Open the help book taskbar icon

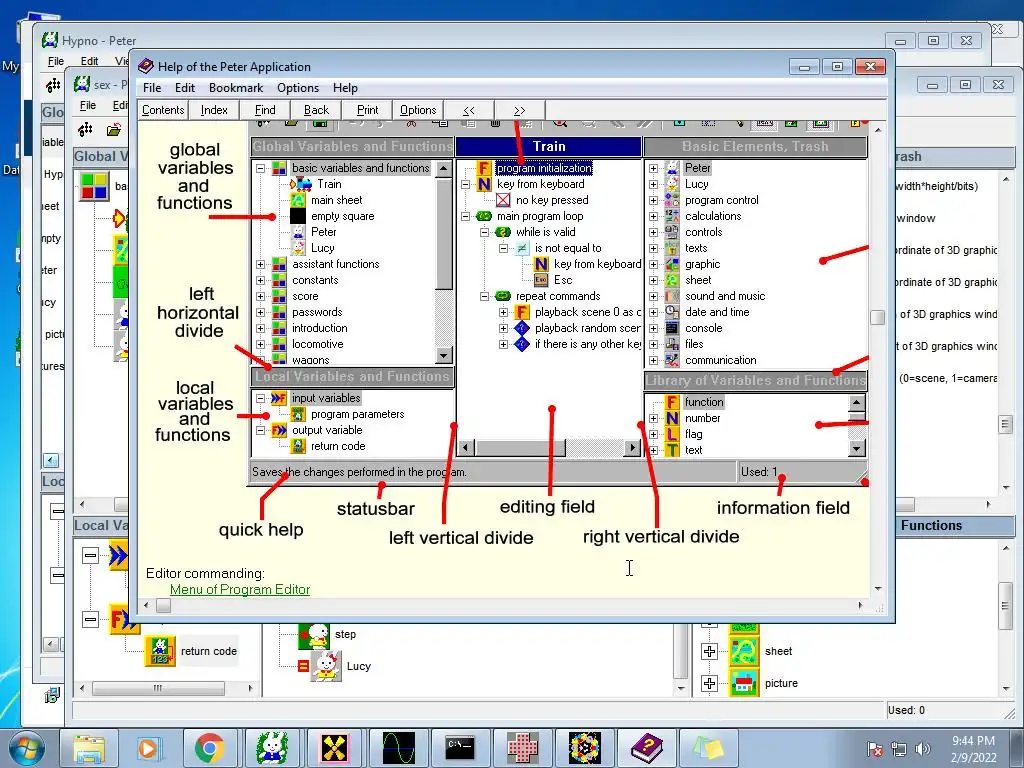(x=647, y=748)
